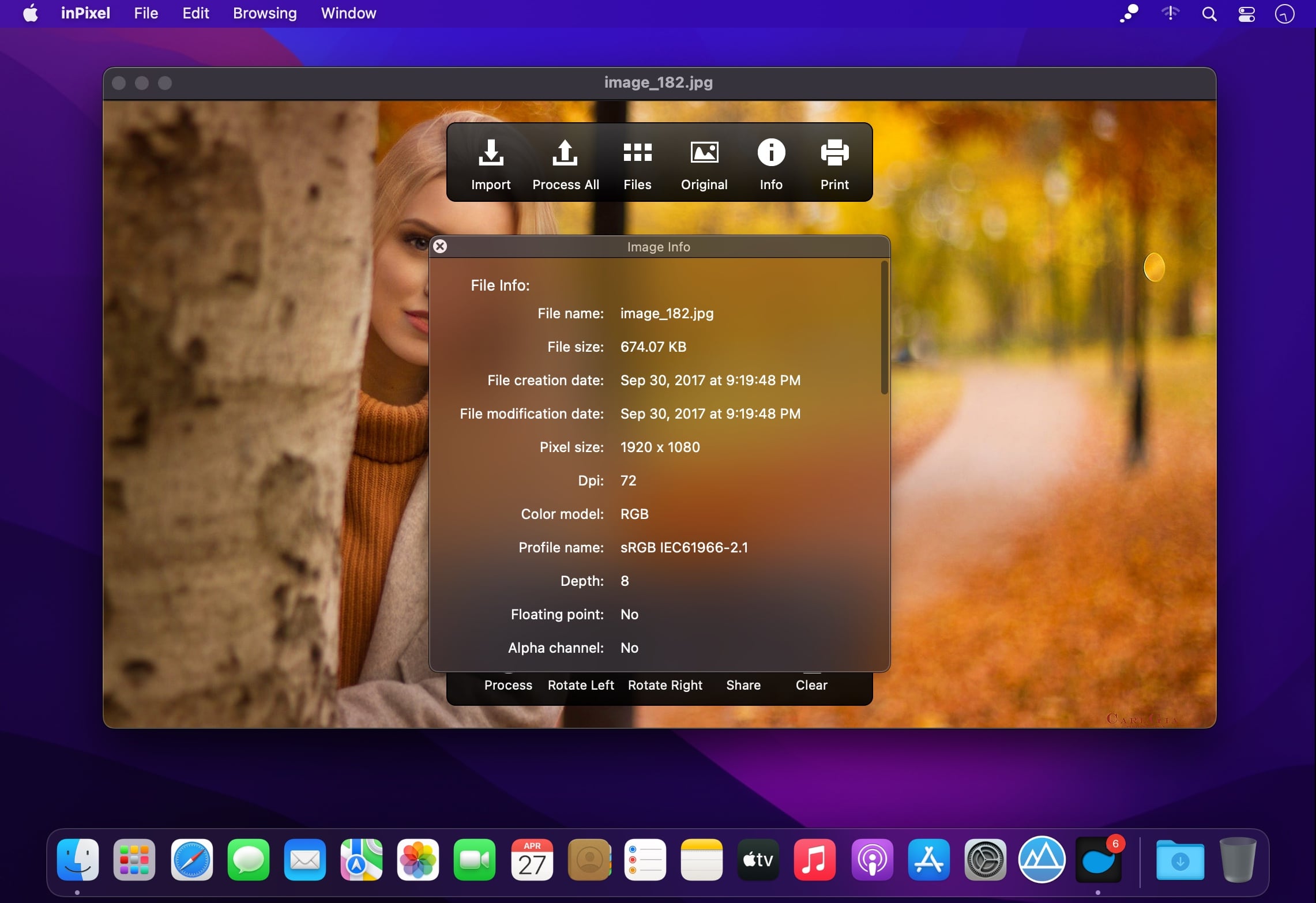The width and height of the screenshot is (1316, 903).
Task: Open Reminders from the Dock
Action: (645, 860)
